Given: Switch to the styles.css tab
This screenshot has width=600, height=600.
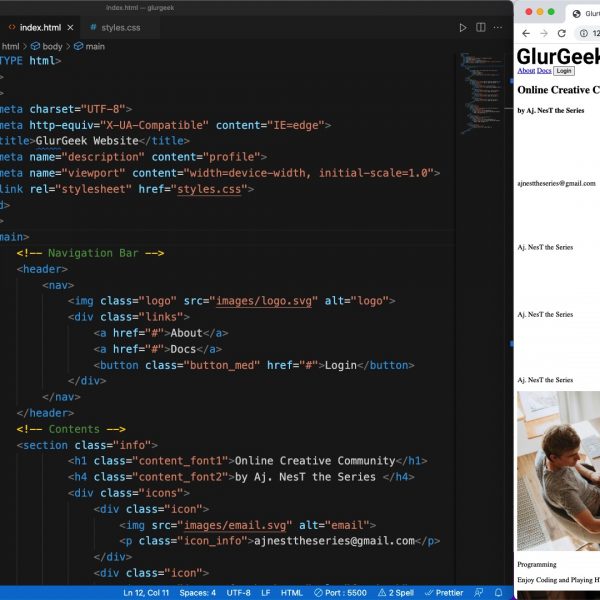Looking at the screenshot, I should [x=113, y=28].
